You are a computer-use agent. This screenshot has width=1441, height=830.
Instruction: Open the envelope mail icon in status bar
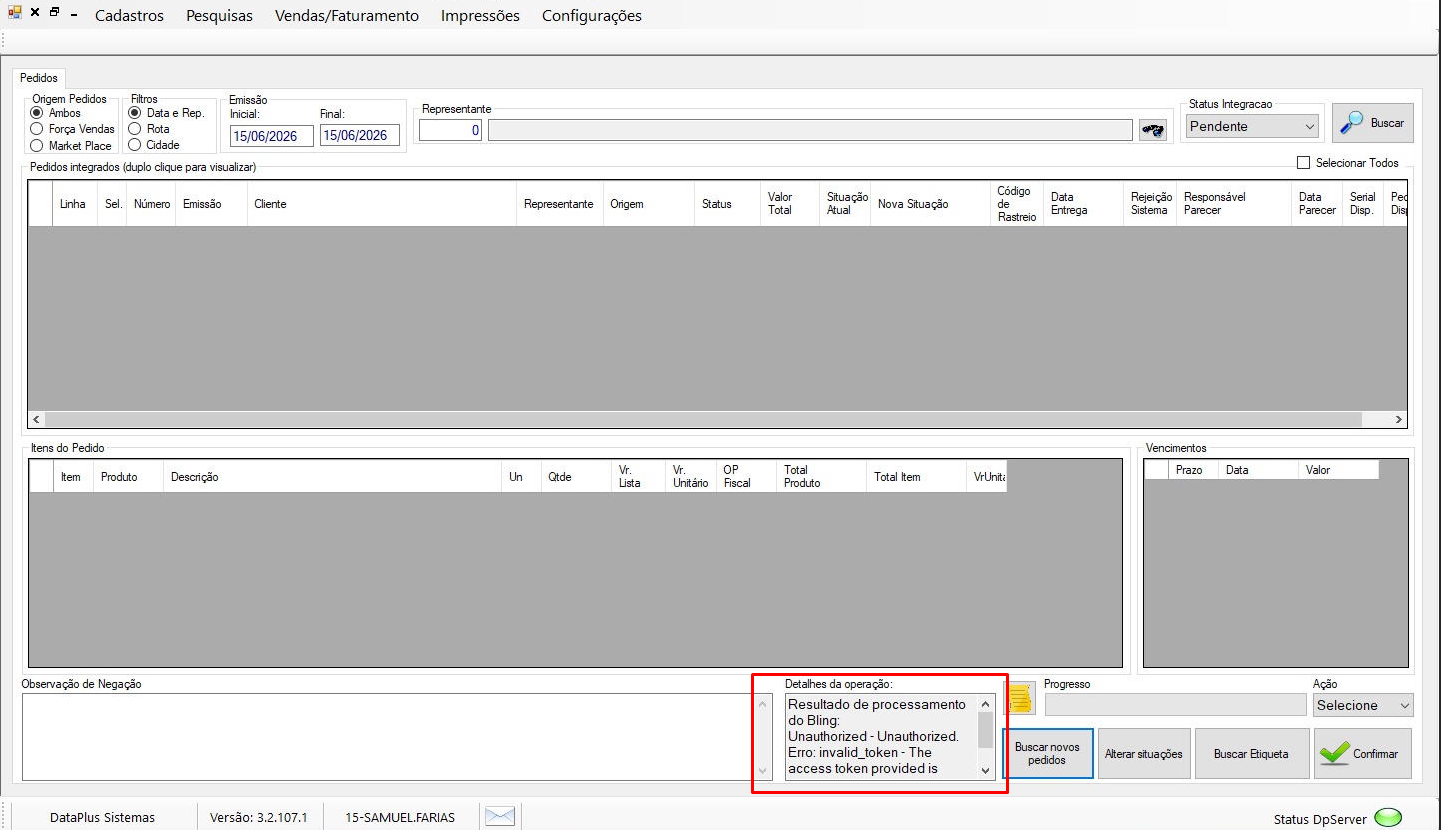[x=499, y=817]
